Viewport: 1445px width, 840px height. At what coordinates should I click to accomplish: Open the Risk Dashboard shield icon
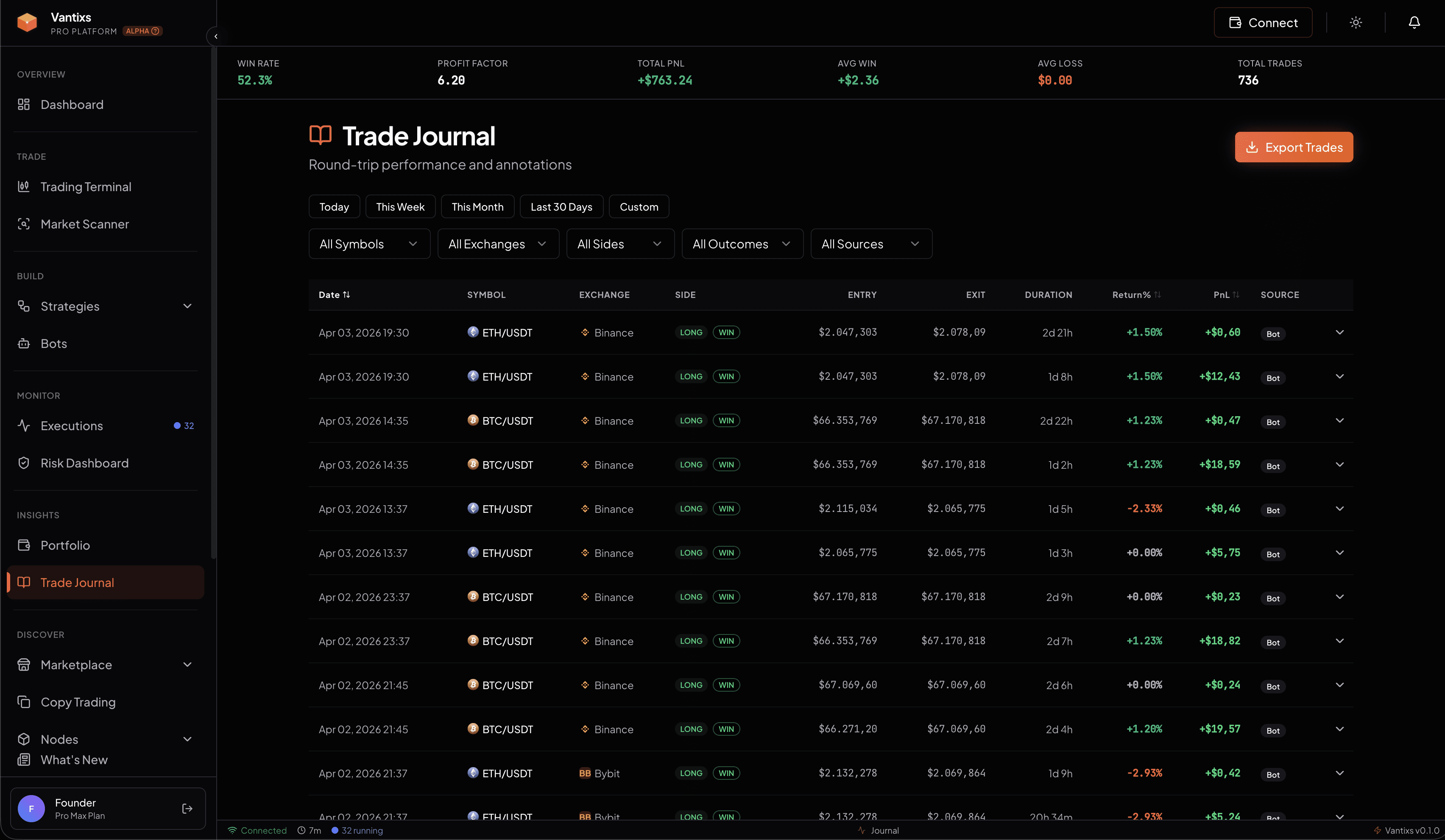coord(23,463)
